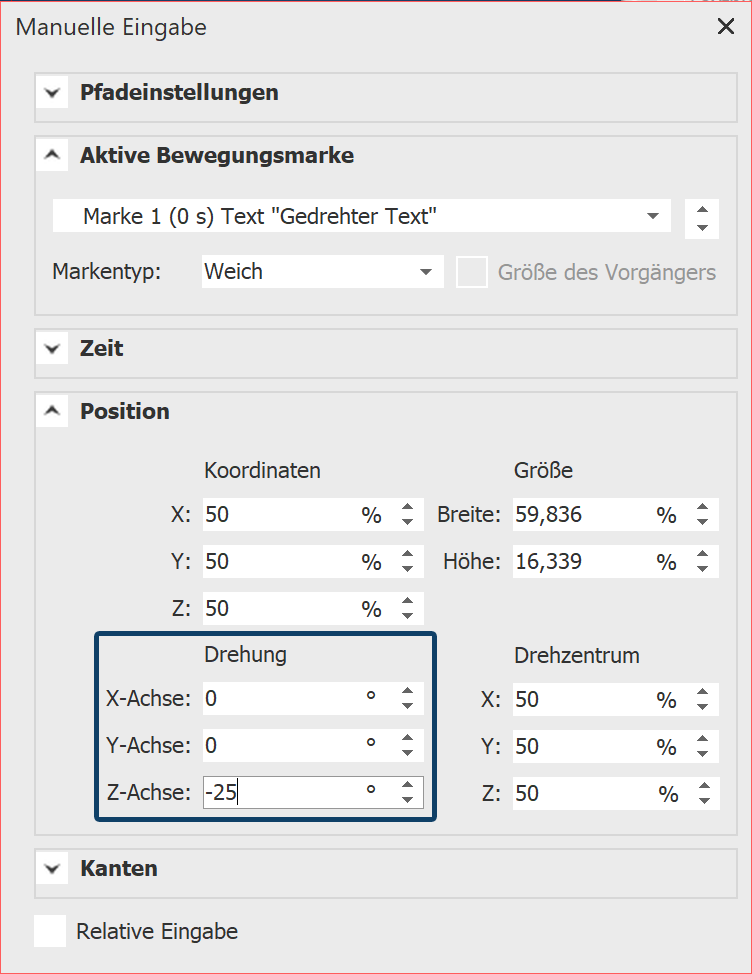Decrease the X-Achse rotation value
The width and height of the screenshot is (752, 974).
[407, 706]
